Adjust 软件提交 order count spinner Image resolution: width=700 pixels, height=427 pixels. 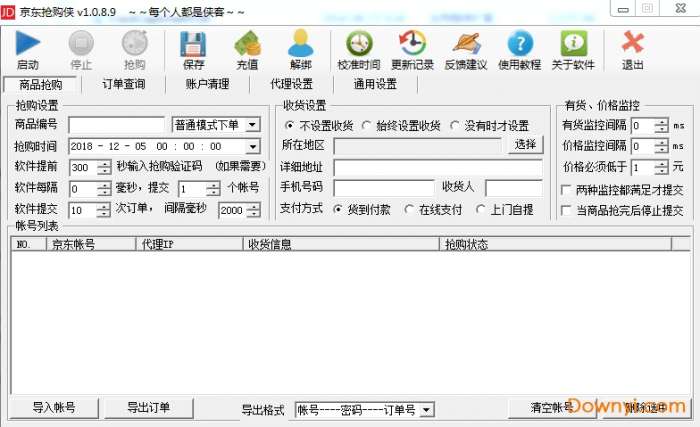point(104,210)
